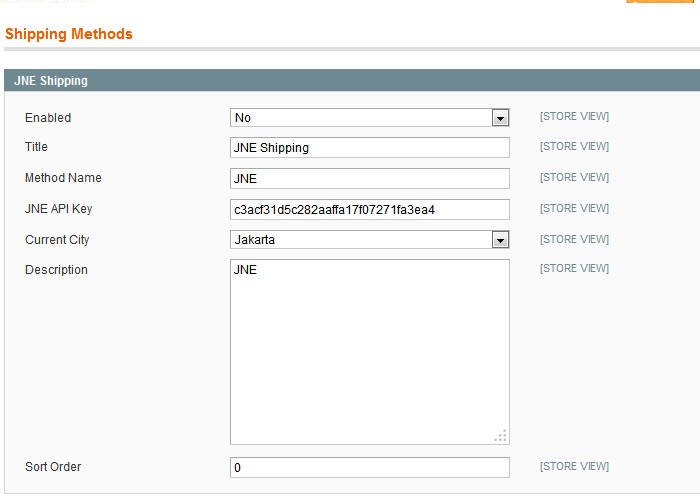Click [STORE VIEW] next to JNE API Key
The height and width of the screenshot is (500, 700).
click(574, 208)
